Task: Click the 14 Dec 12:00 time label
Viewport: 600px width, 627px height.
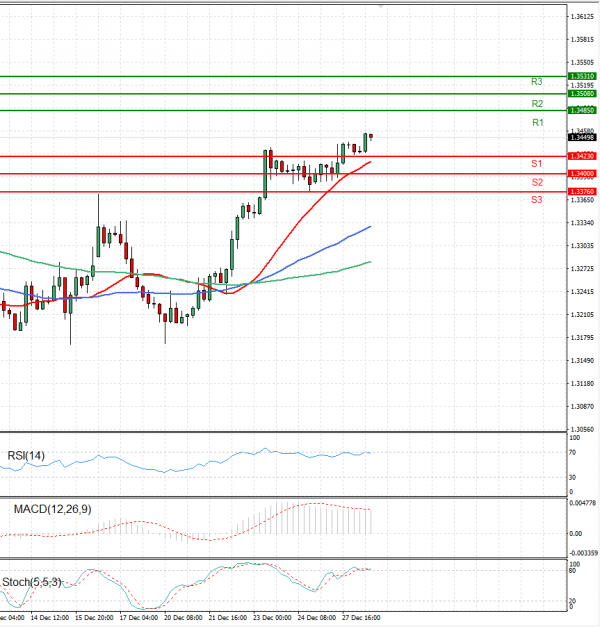Action: (50, 617)
